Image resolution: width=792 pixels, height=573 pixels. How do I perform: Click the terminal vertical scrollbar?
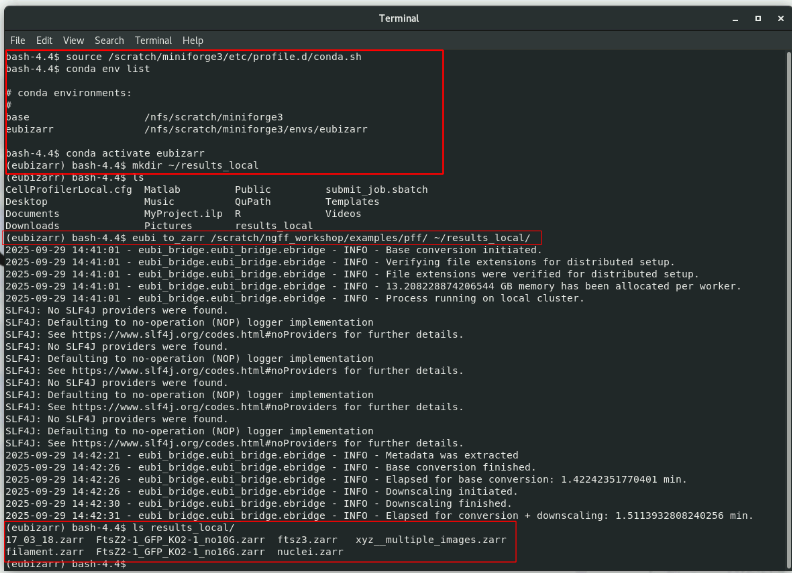pyautogui.click(x=788, y=309)
